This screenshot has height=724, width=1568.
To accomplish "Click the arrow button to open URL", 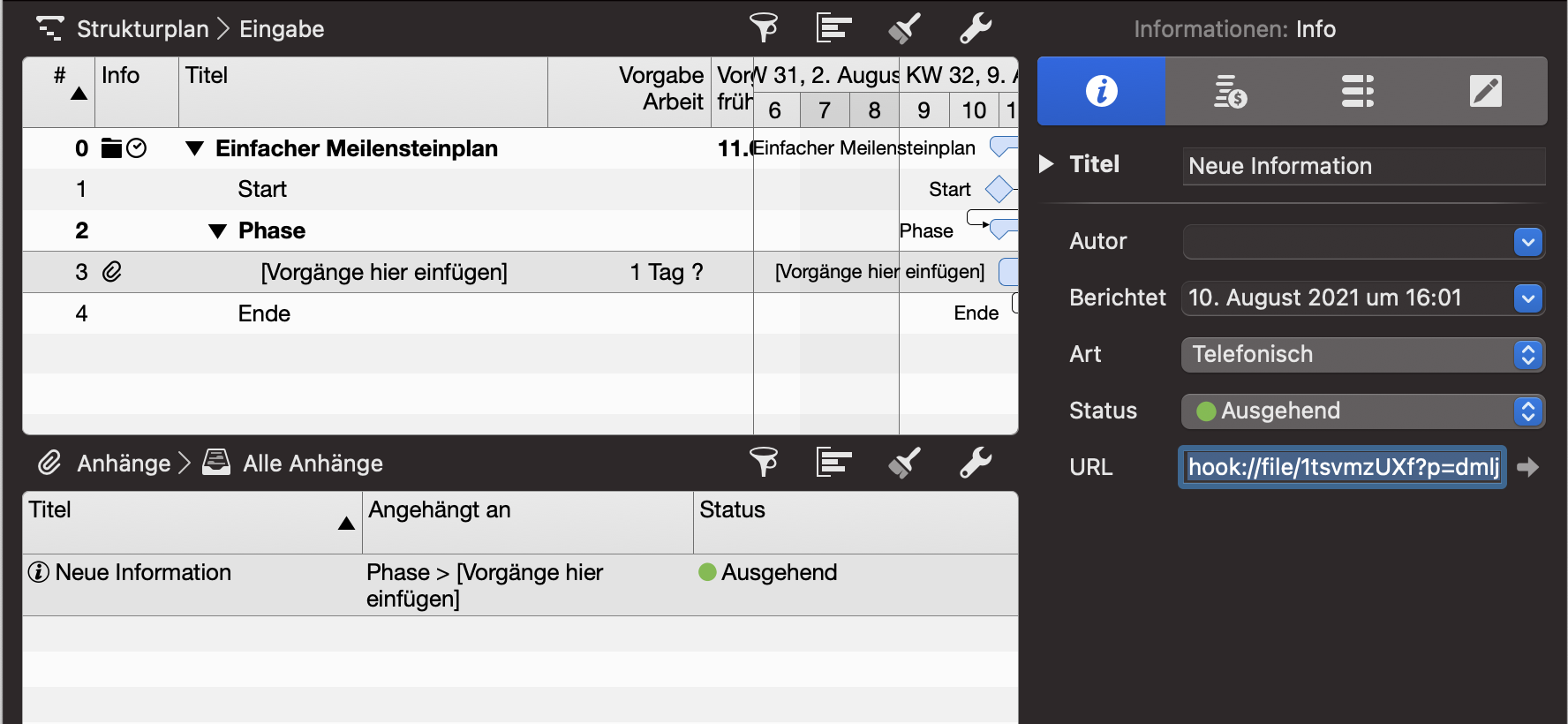I will click(x=1528, y=467).
